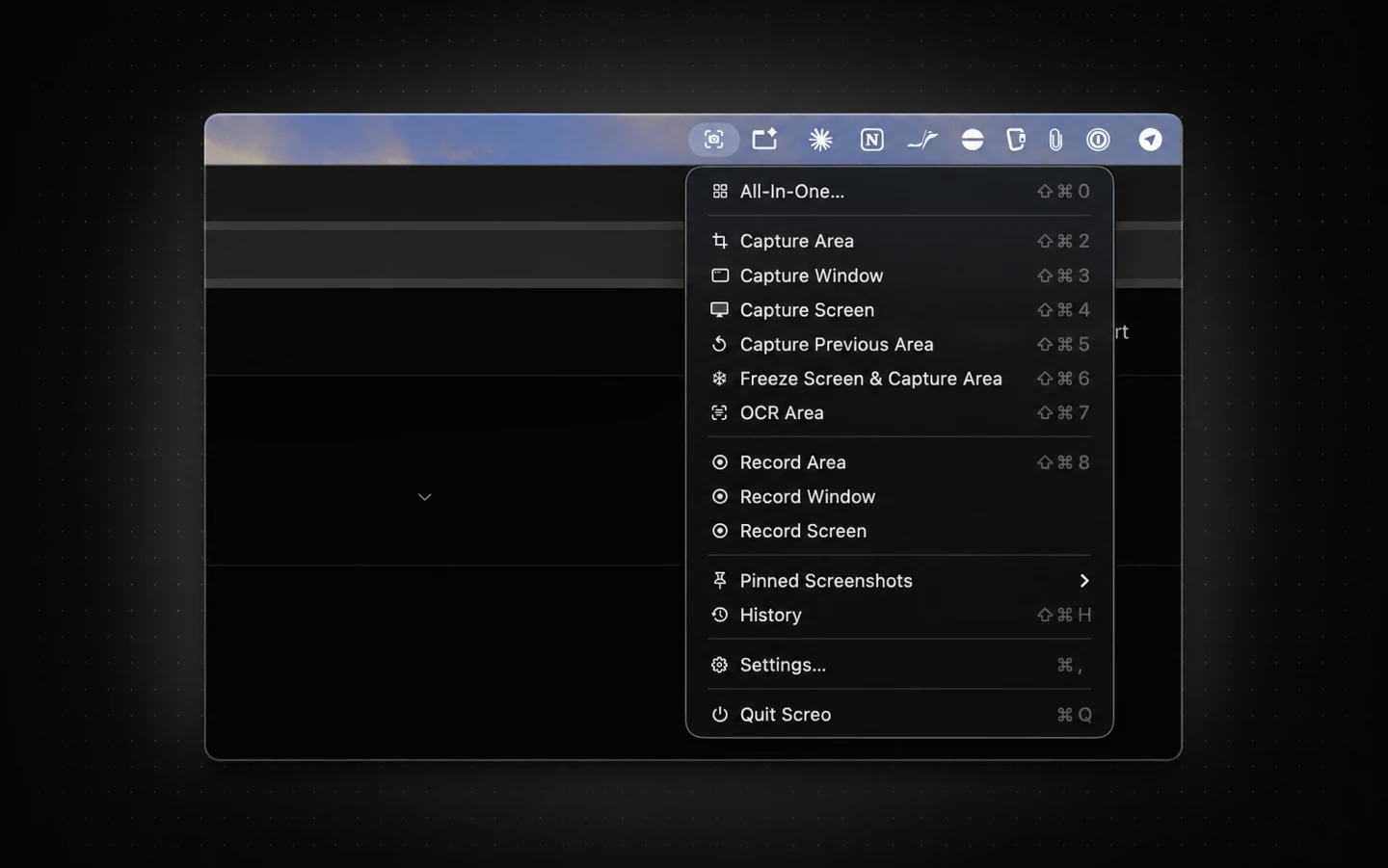Open the Notion menu bar icon
The height and width of the screenshot is (868, 1388).
(871, 140)
